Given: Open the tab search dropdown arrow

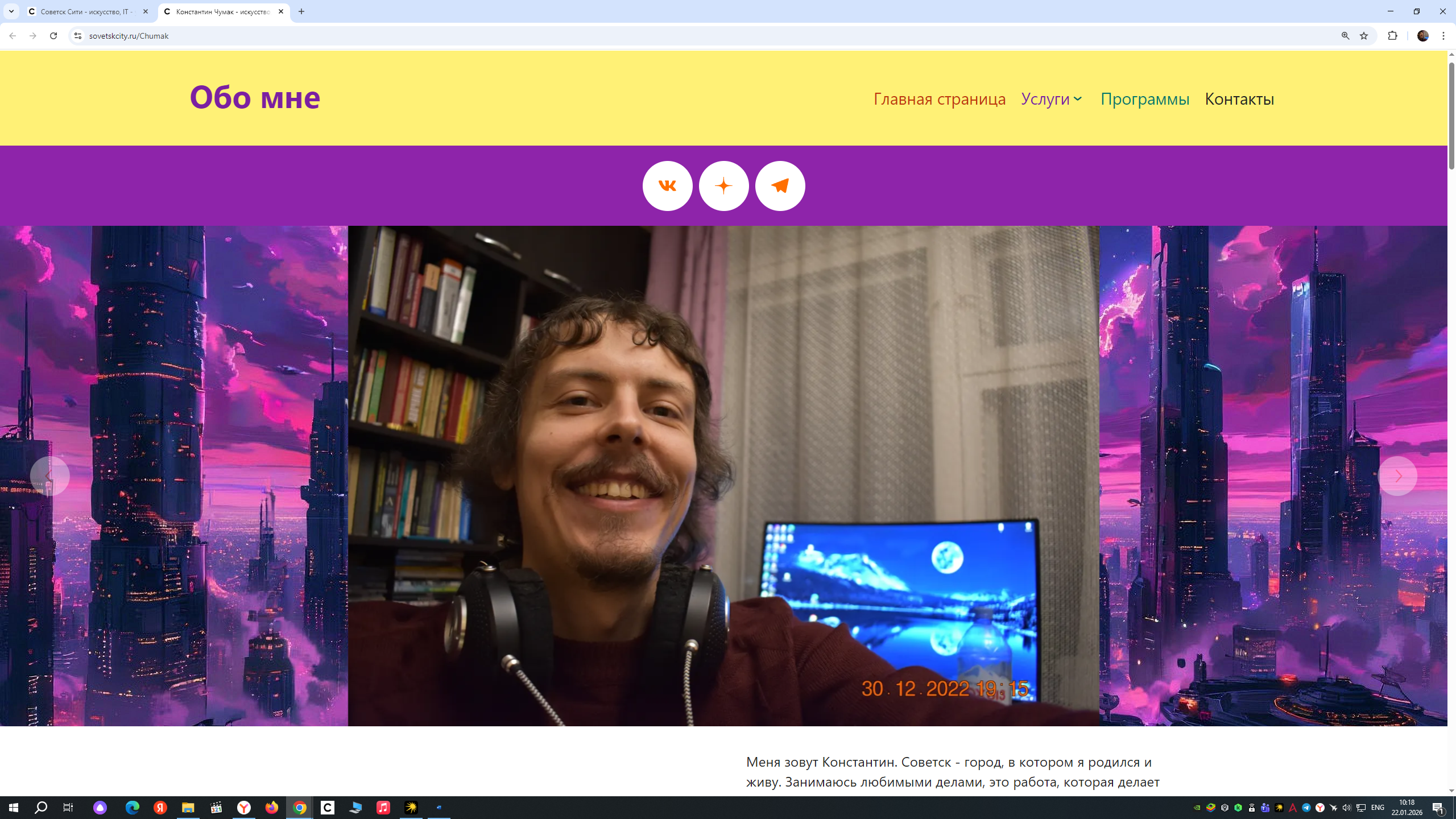Looking at the screenshot, I should point(11,11).
